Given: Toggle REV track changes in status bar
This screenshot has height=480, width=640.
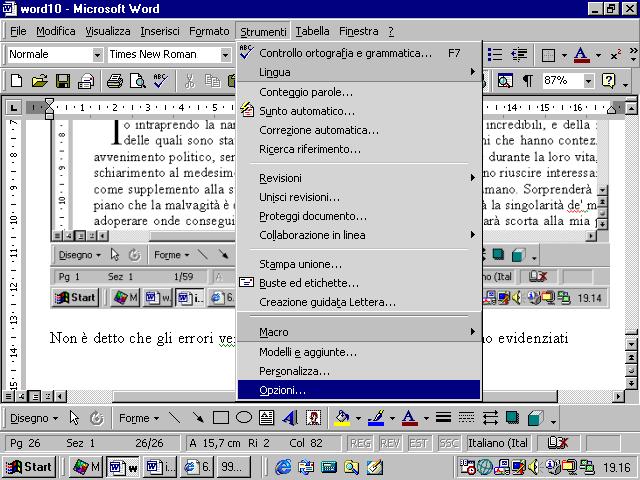Looking at the screenshot, I should click(x=390, y=443).
